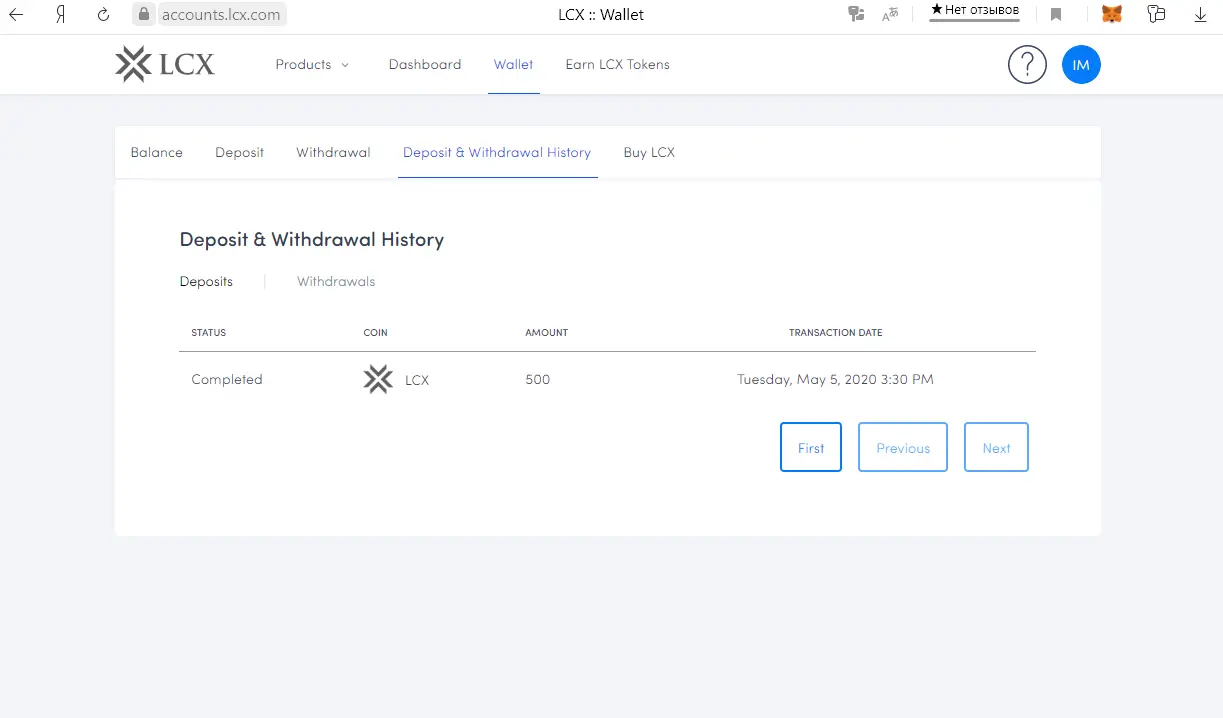Go to the Previous page
The width and height of the screenshot is (1223, 718).
[x=903, y=447]
